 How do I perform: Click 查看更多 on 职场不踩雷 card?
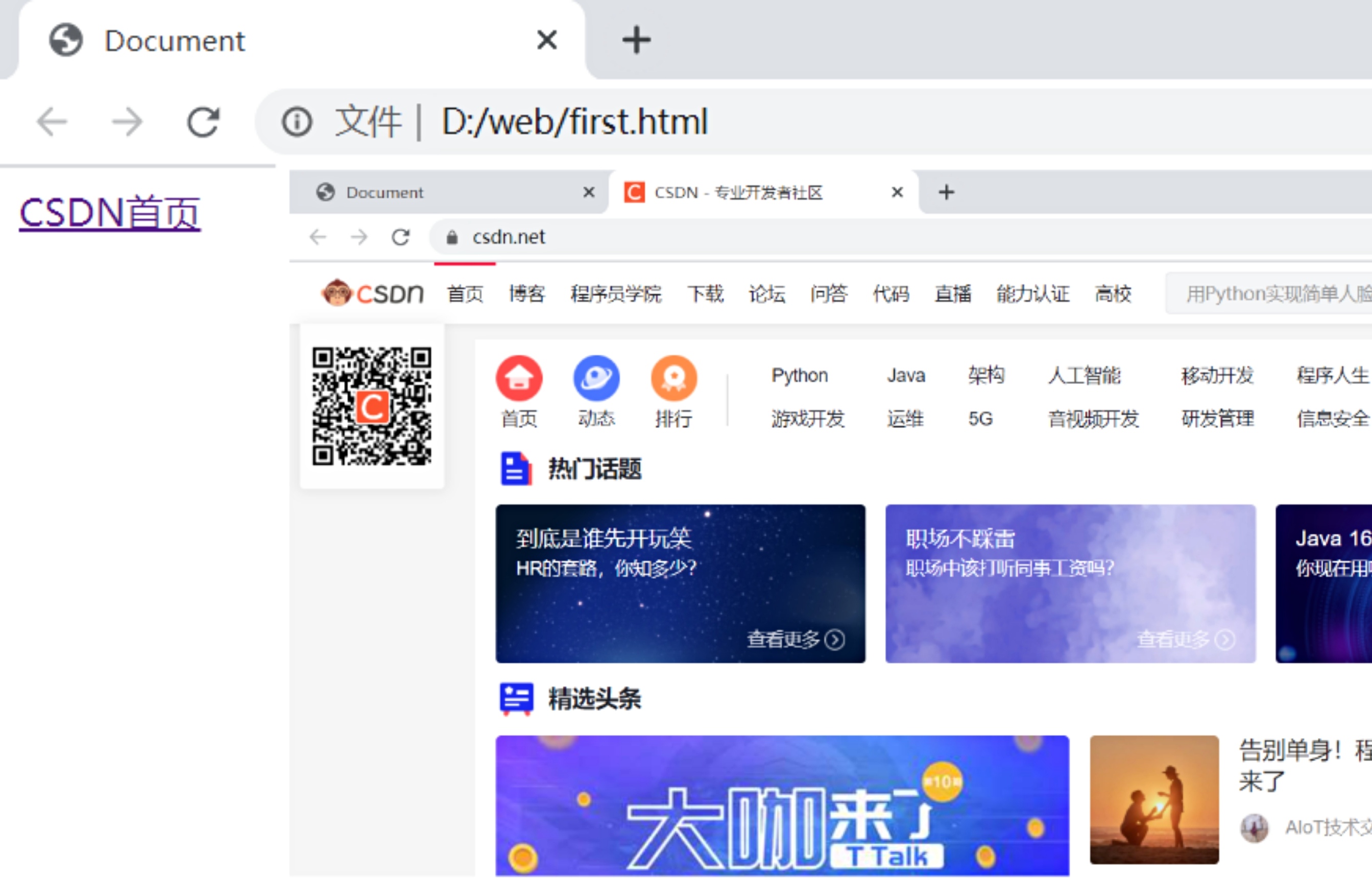pos(1186,640)
